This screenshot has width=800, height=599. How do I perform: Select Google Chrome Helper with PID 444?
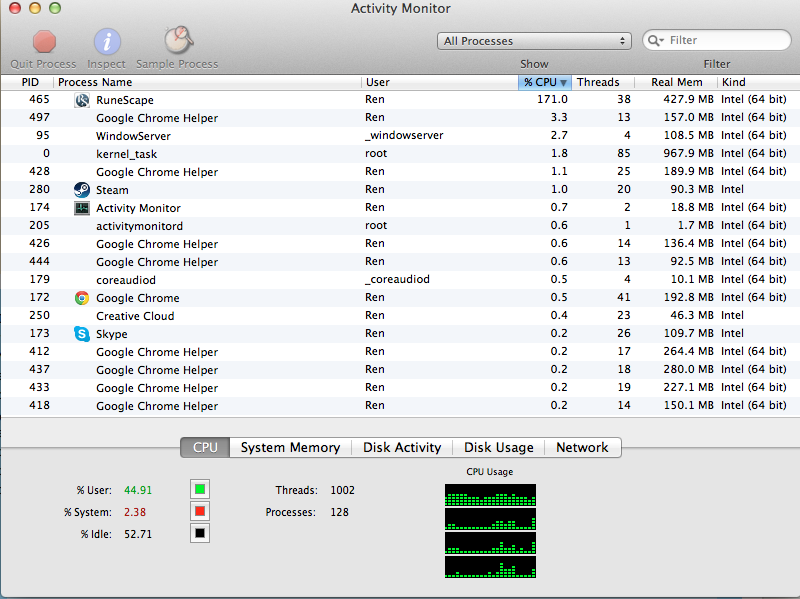point(400,262)
